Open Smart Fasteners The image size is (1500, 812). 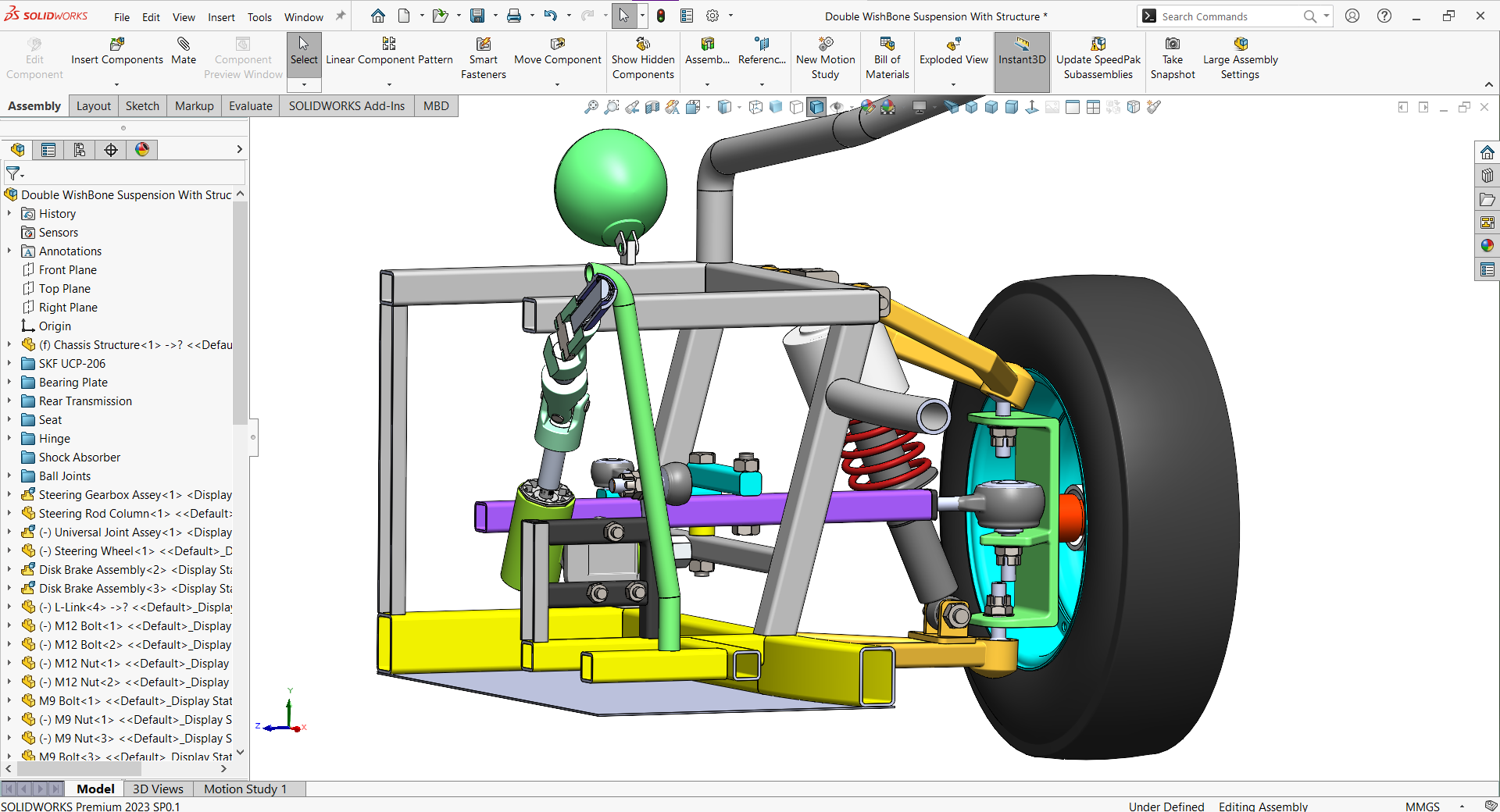click(483, 59)
